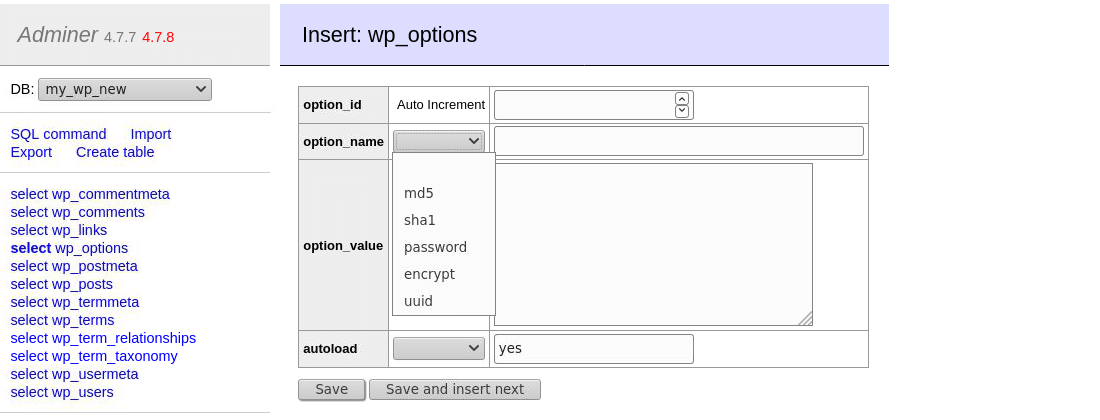This screenshot has width=1100, height=420.
Task: Choose md5 from the function dropdown list
Action: (x=419, y=193)
